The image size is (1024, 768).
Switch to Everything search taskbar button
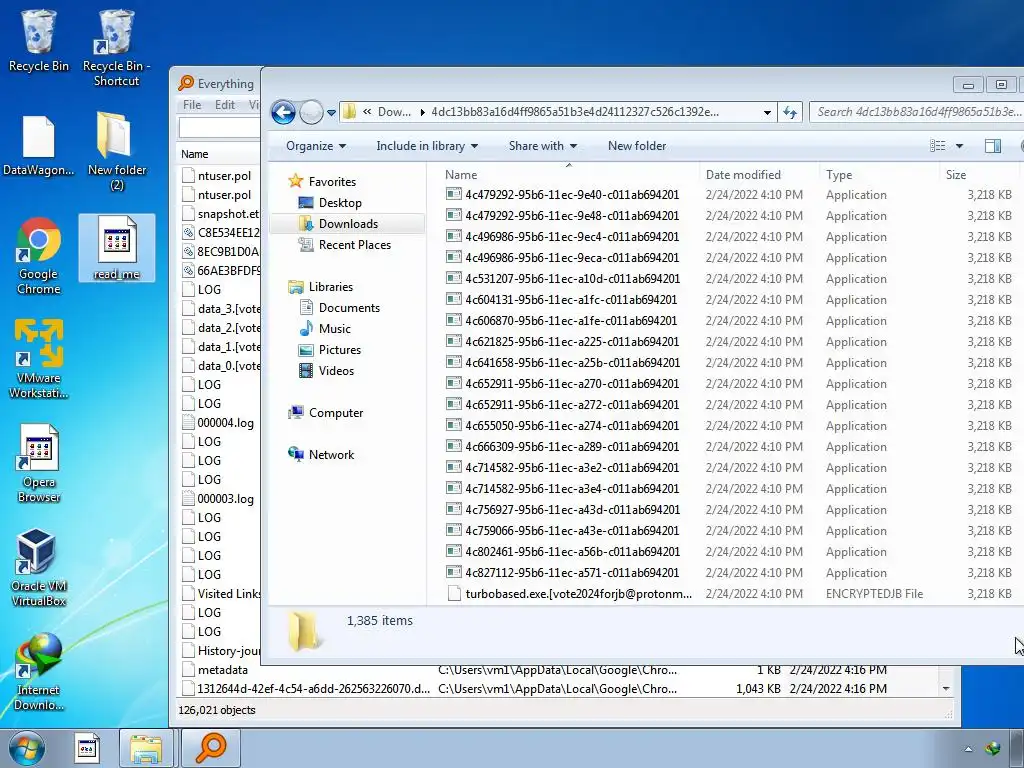(211, 748)
